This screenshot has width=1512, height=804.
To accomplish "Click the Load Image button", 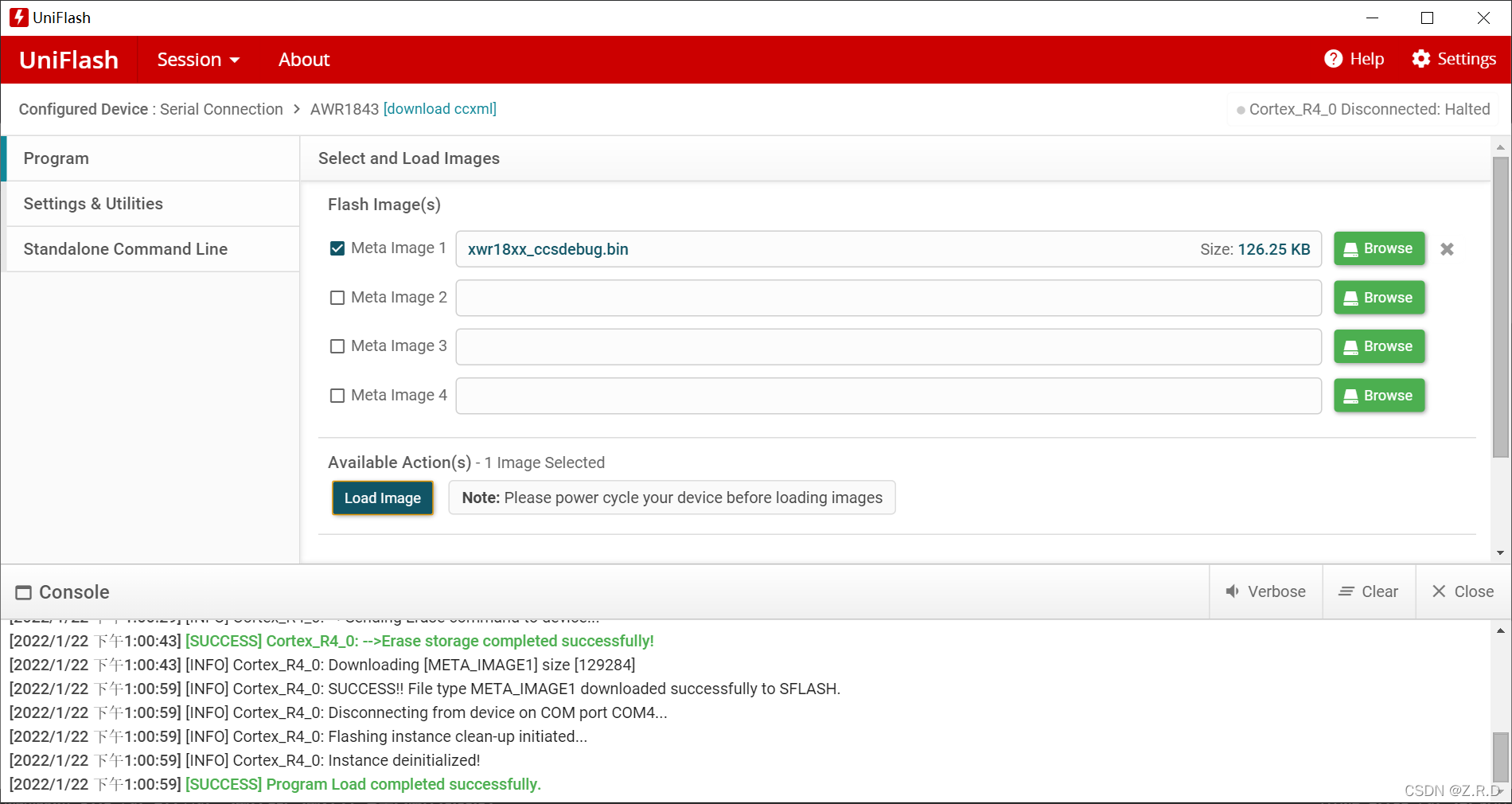I will tap(383, 498).
